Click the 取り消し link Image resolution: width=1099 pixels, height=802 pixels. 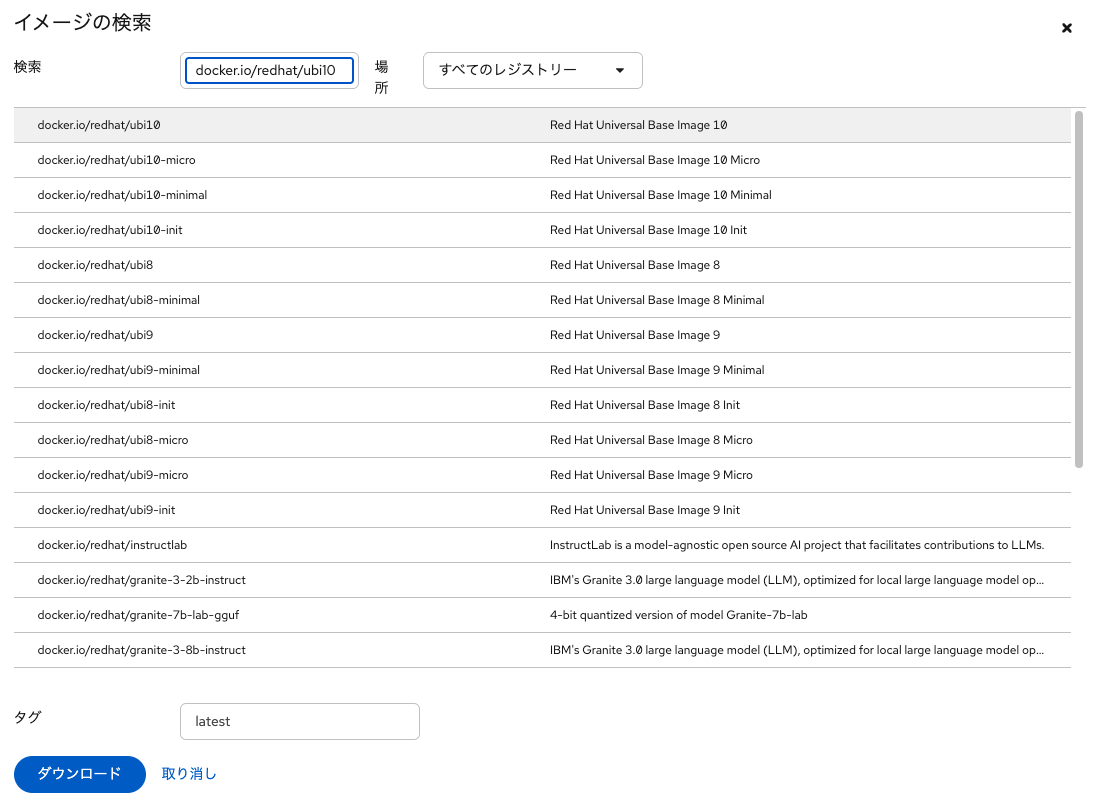point(189,773)
